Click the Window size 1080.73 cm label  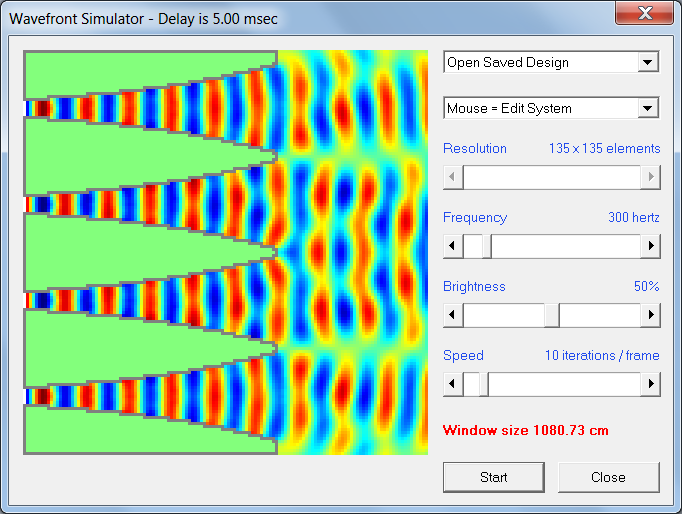(x=525, y=430)
